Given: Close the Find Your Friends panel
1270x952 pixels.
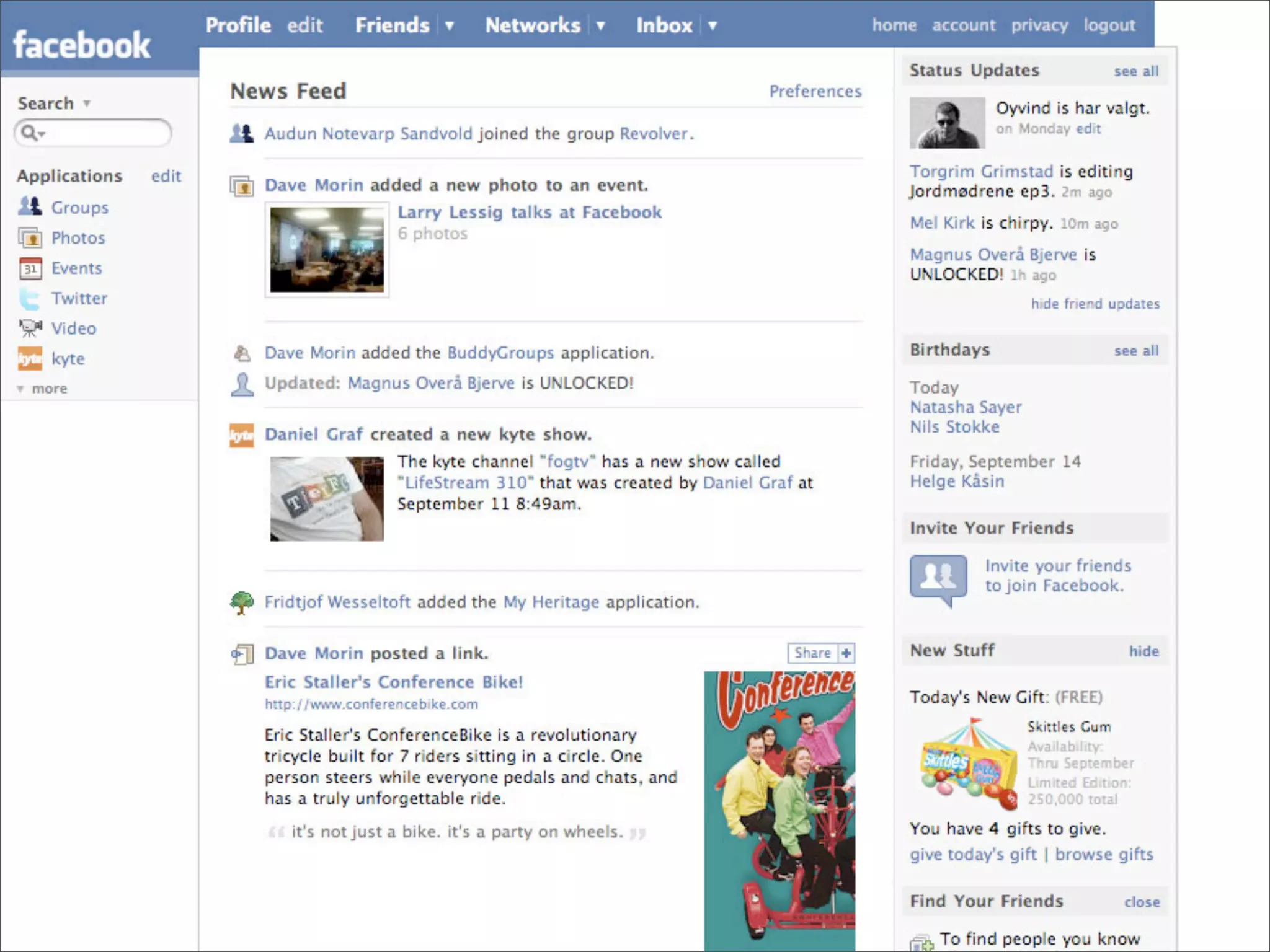Looking at the screenshot, I should pyautogui.click(x=1142, y=902).
